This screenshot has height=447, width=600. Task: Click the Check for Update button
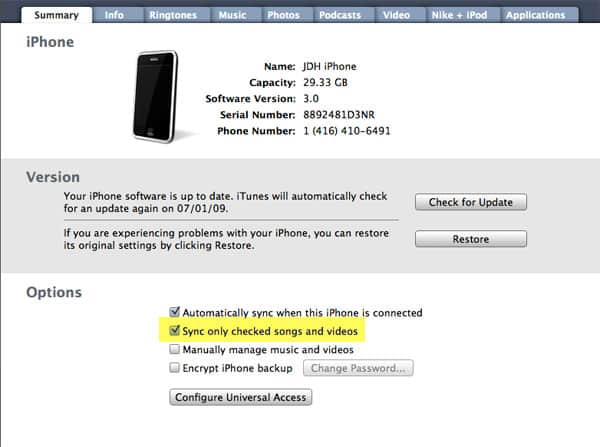click(x=471, y=202)
